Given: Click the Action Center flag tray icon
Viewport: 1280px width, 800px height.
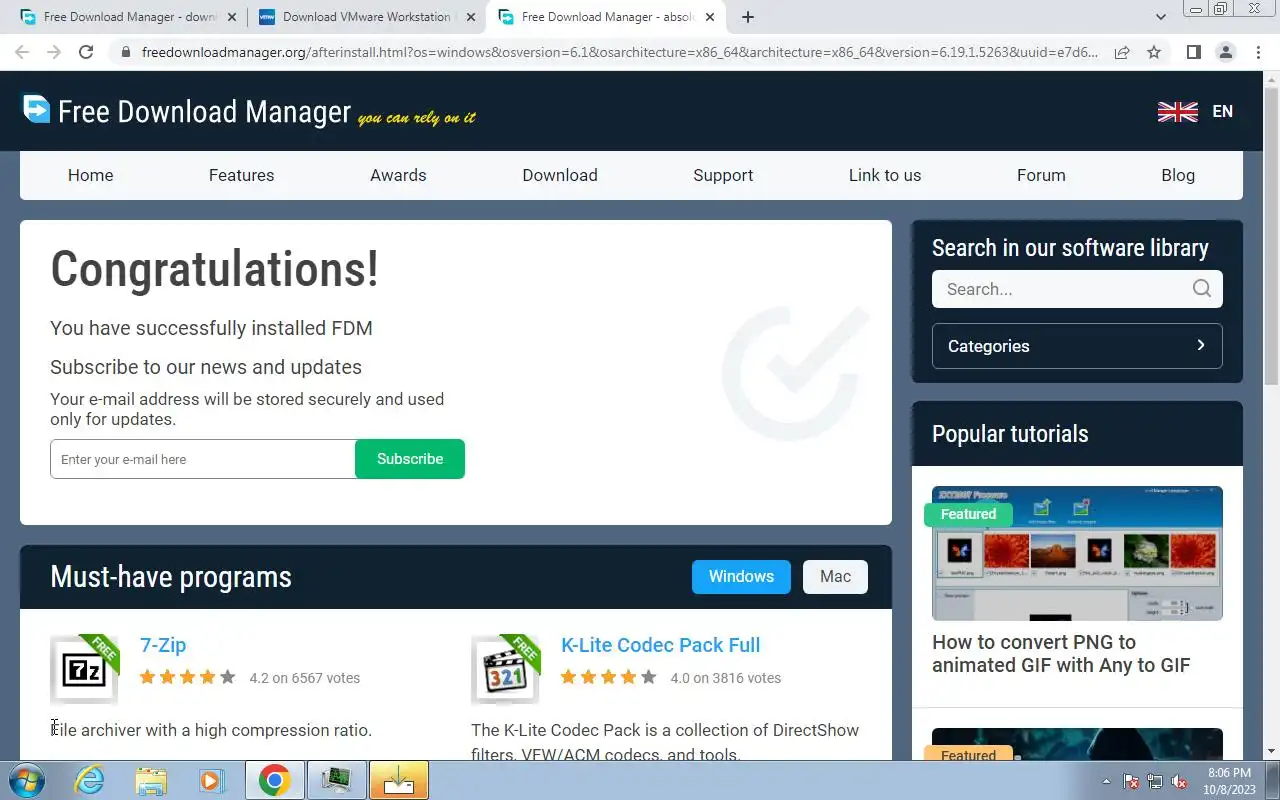Looking at the screenshot, I should 1131,781.
